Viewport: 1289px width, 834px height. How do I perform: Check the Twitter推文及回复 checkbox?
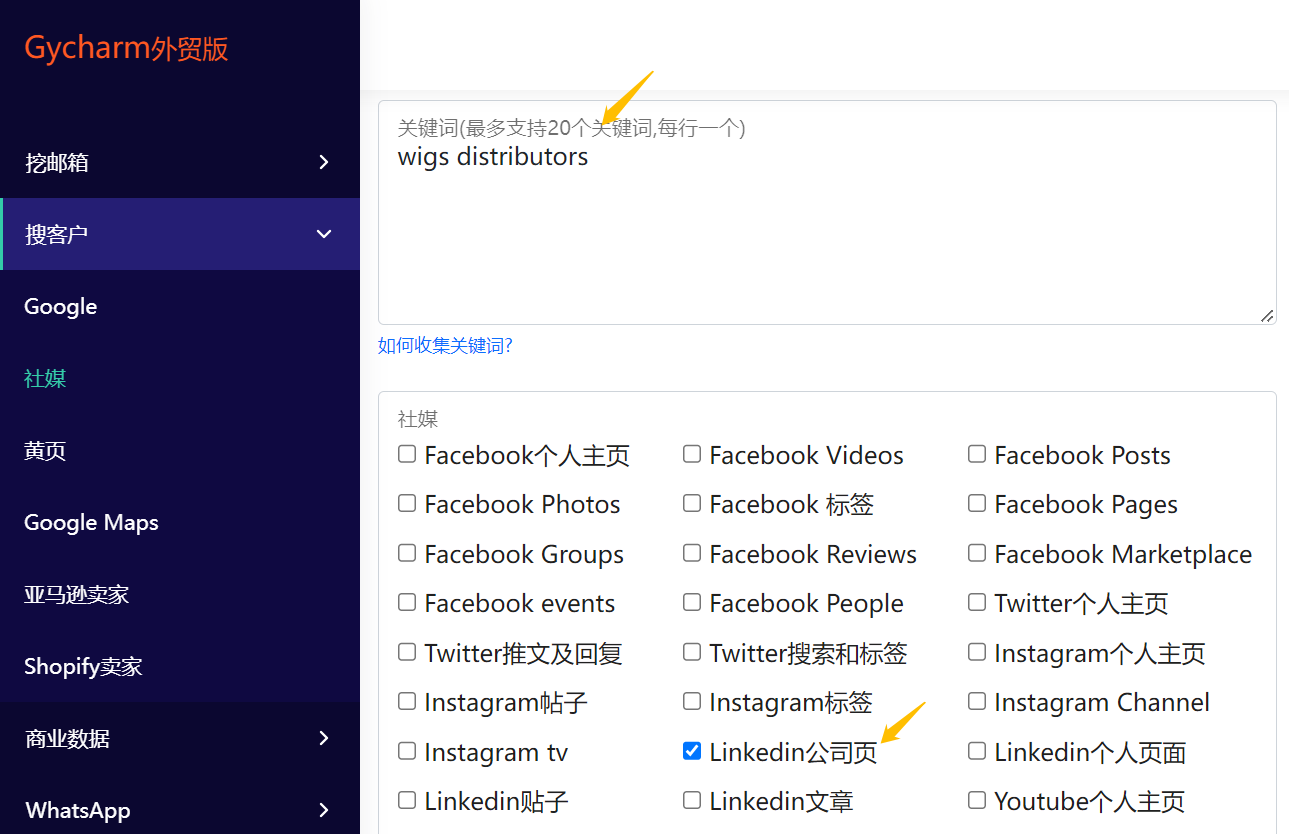click(407, 652)
